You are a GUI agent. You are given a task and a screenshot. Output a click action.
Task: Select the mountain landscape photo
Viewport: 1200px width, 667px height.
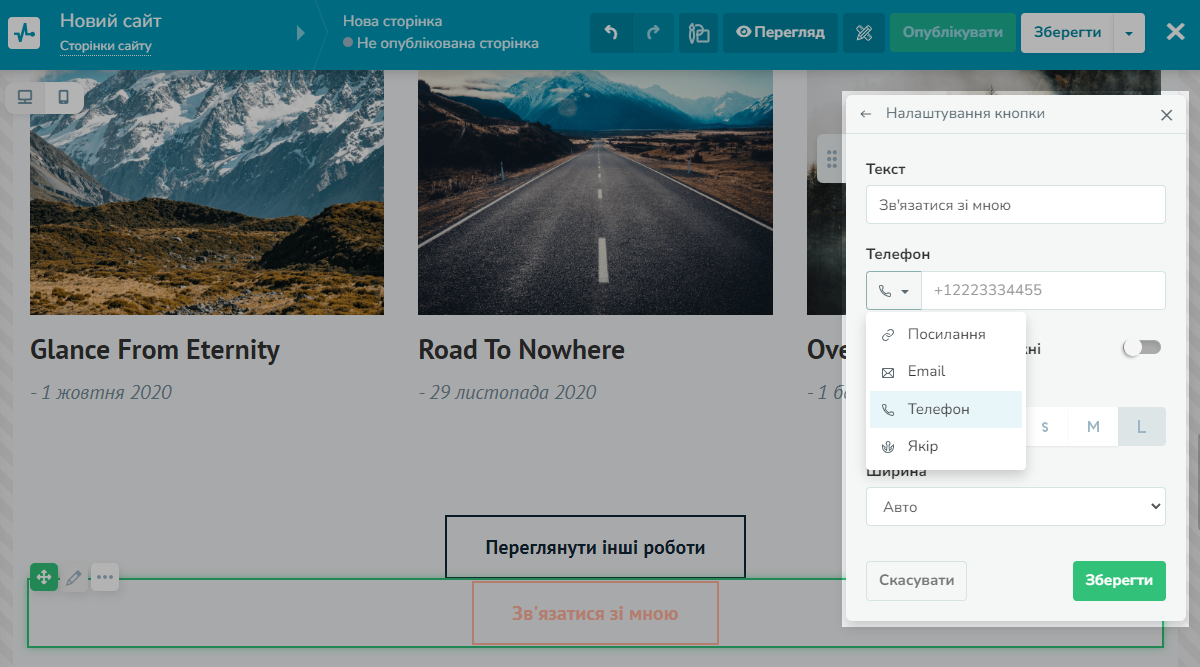207,192
